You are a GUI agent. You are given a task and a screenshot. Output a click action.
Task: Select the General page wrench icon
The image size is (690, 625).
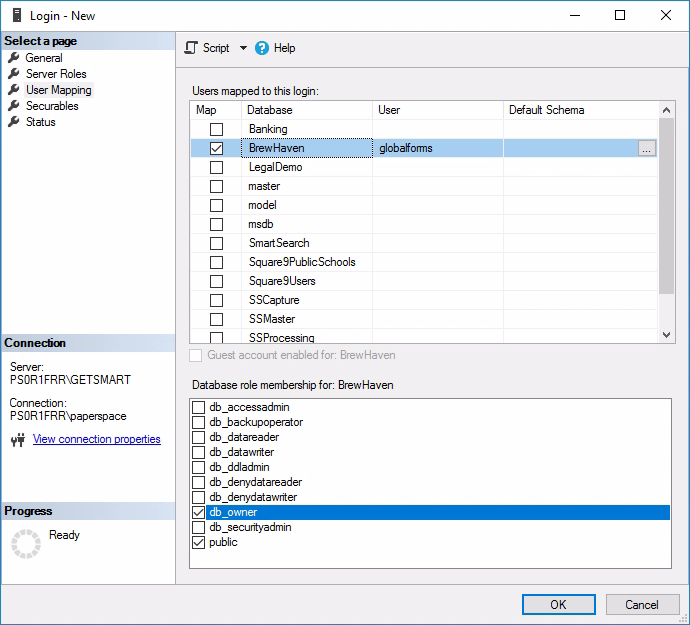click(14, 58)
